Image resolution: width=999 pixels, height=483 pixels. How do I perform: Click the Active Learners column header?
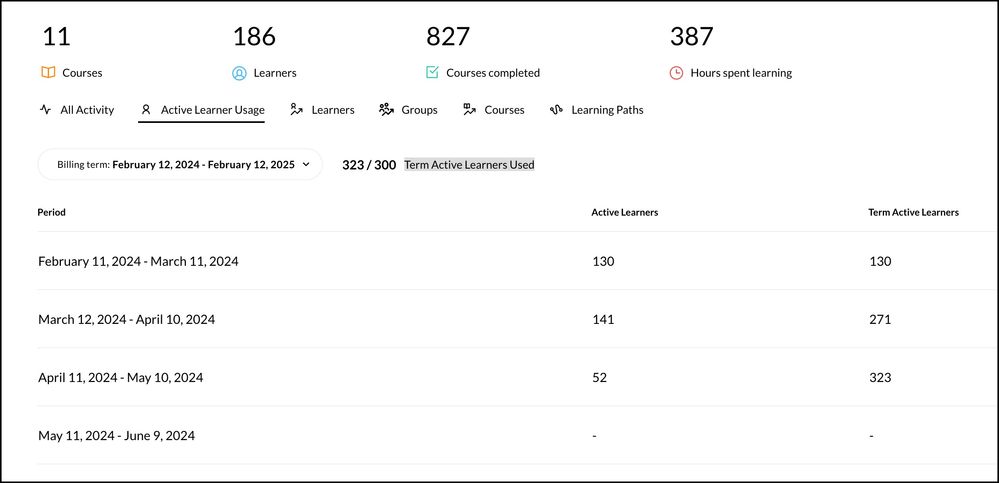pyautogui.click(x=624, y=212)
